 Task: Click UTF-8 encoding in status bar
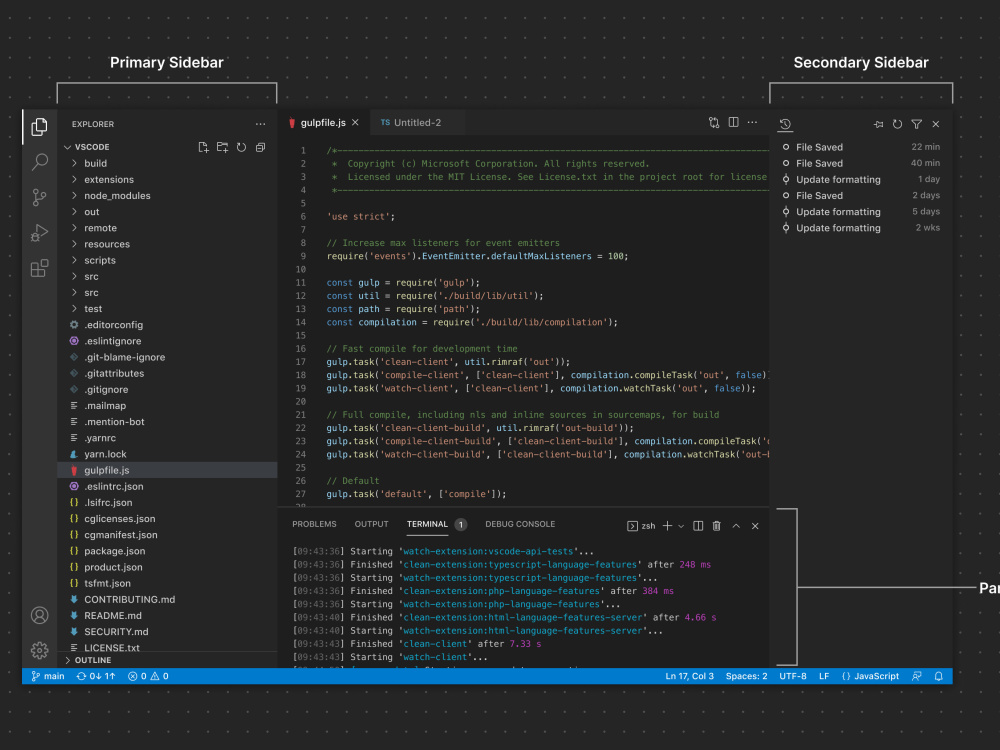point(793,676)
